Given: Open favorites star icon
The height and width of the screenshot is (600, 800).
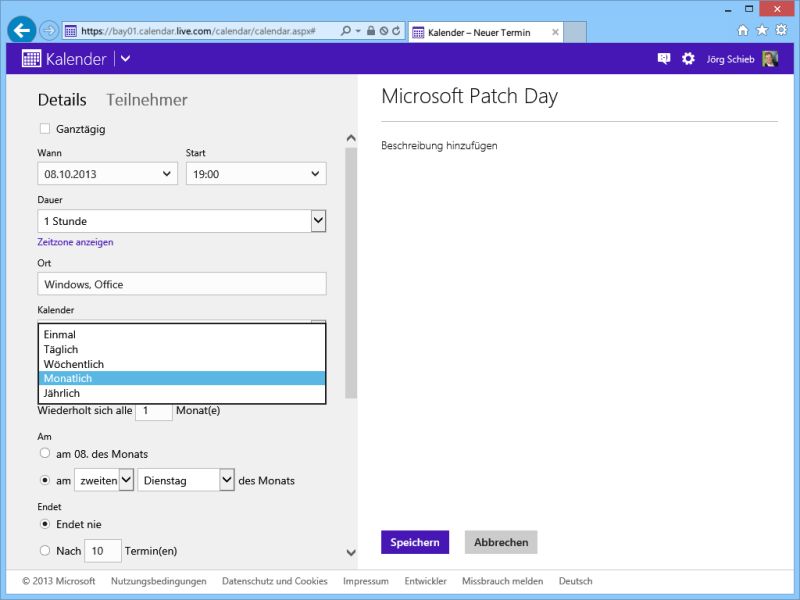Looking at the screenshot, I should [762, 30].
